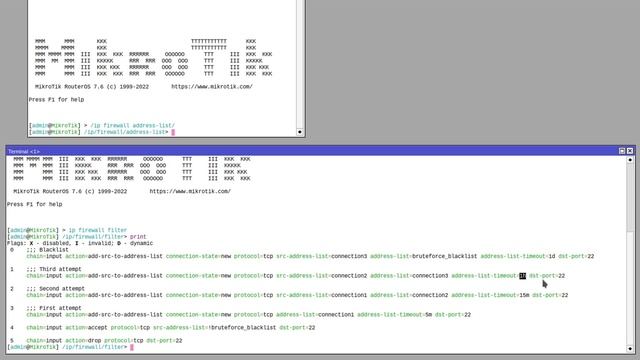The image size is (640, 360).
Task: Click 'address-list=connection1' in First attempt rule
Action: [x=315, y=315]
